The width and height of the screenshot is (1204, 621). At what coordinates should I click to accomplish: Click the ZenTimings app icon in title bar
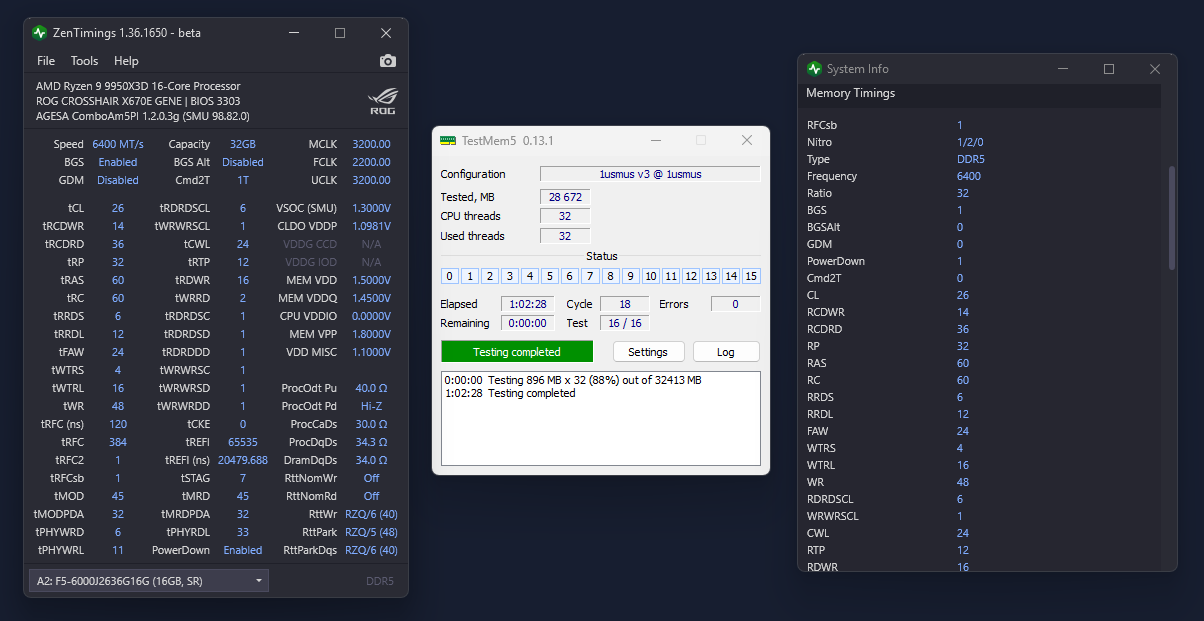click(40, 33)
